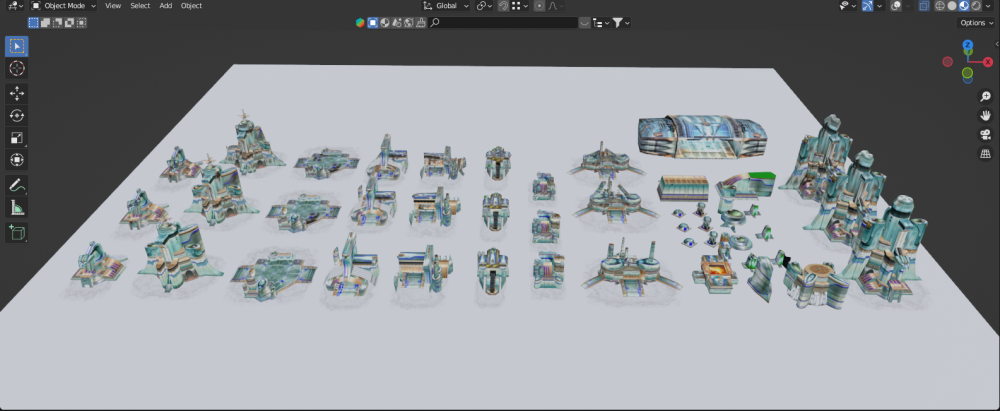The image size is (1000, 411).
Task: Activate the Annotate pencil tool
Action: (17, 186)
